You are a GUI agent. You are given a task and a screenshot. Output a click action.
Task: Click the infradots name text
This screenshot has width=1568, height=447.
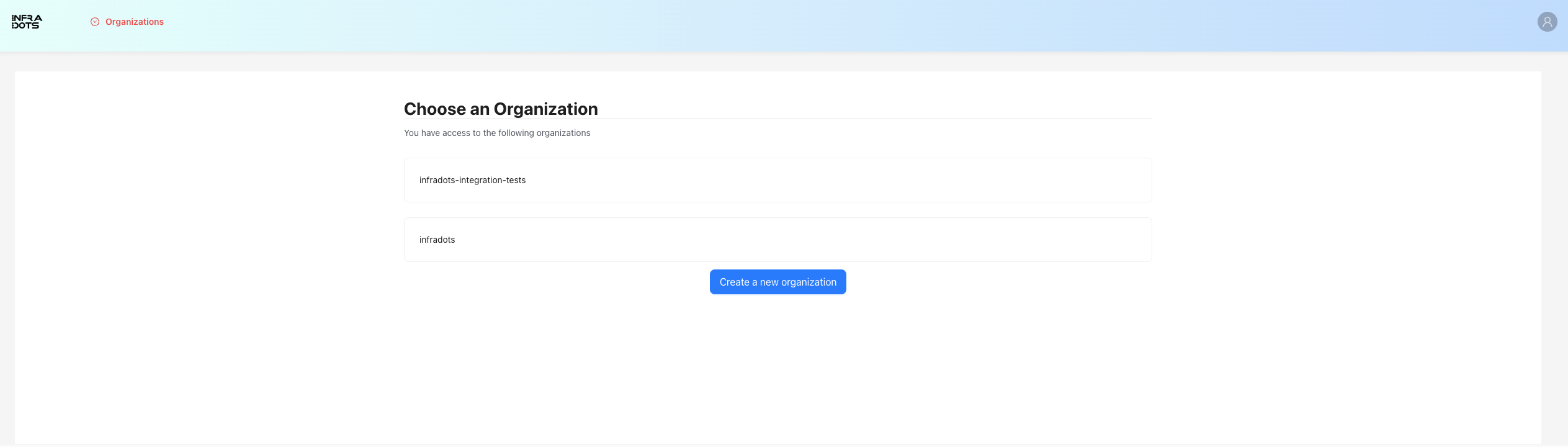click(437, 240)
